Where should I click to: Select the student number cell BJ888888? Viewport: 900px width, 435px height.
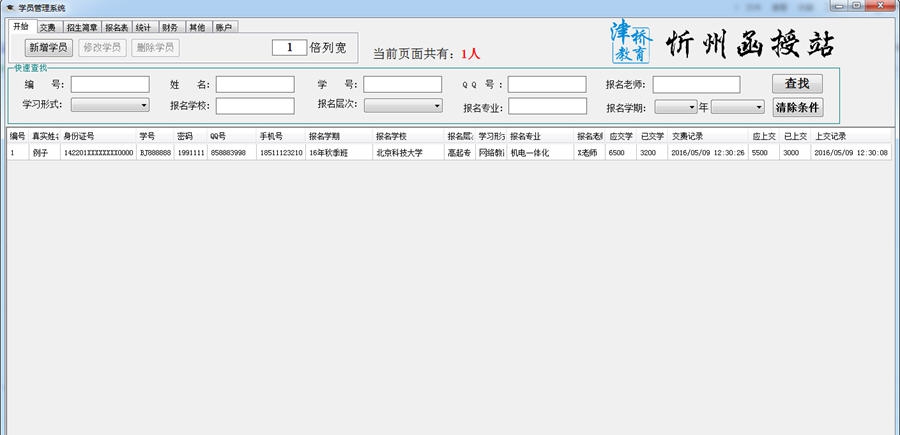click(x=155, y=153)
